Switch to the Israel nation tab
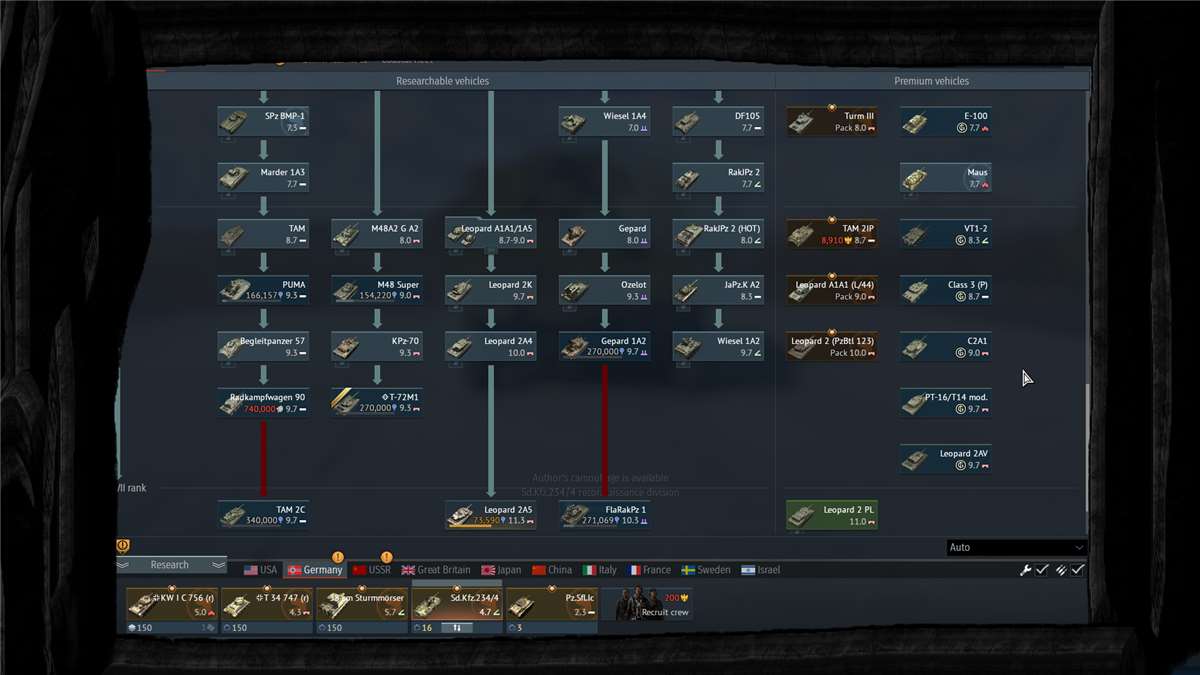This screenshot has height=675, width=1200. click(x=761, y=570)
